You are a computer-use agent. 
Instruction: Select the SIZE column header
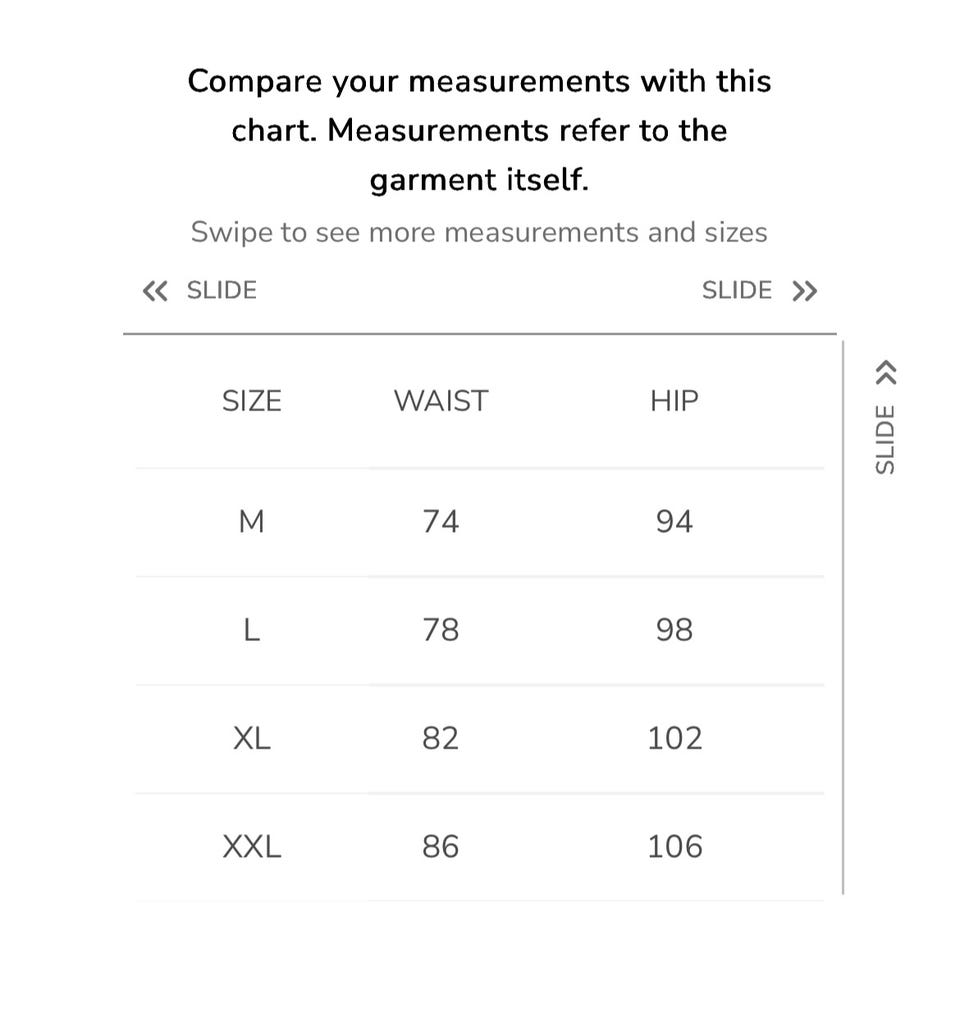[252, 401]
